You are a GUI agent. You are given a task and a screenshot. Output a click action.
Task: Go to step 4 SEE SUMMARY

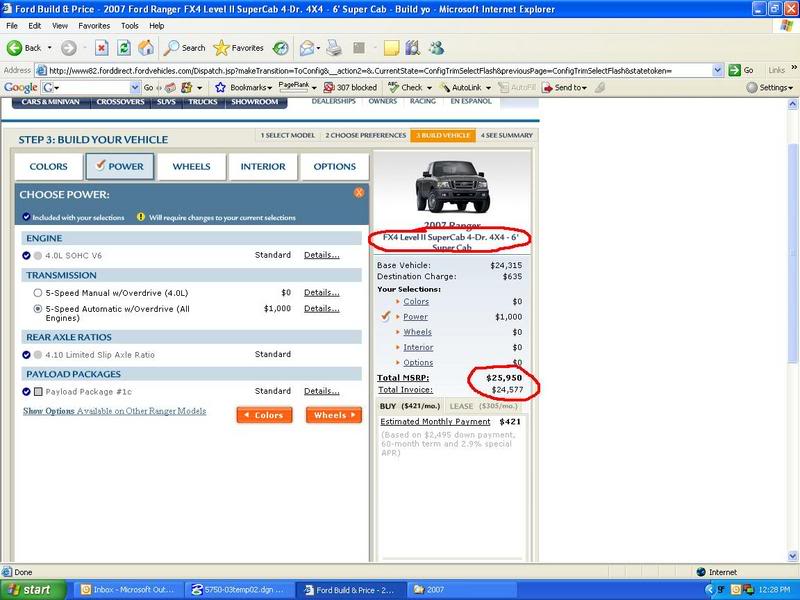click(x=506, y=135)
